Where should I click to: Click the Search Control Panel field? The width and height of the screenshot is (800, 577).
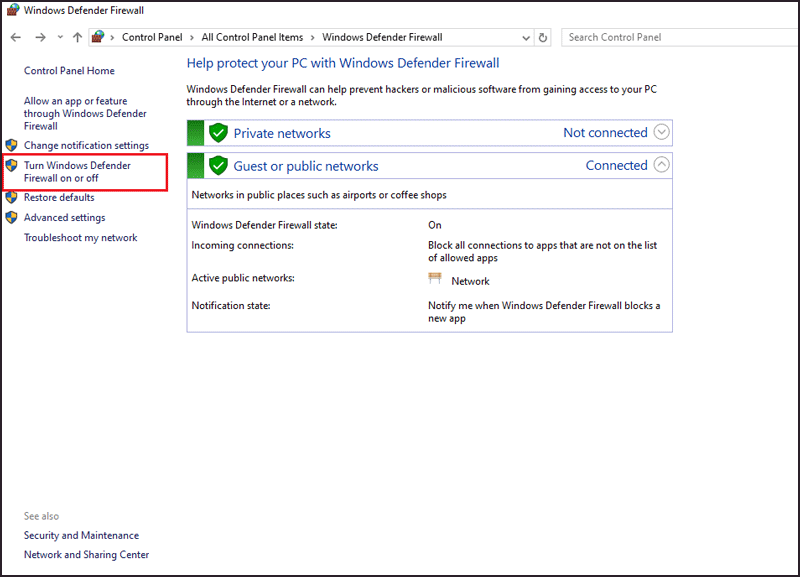click(x=680, y=37)
